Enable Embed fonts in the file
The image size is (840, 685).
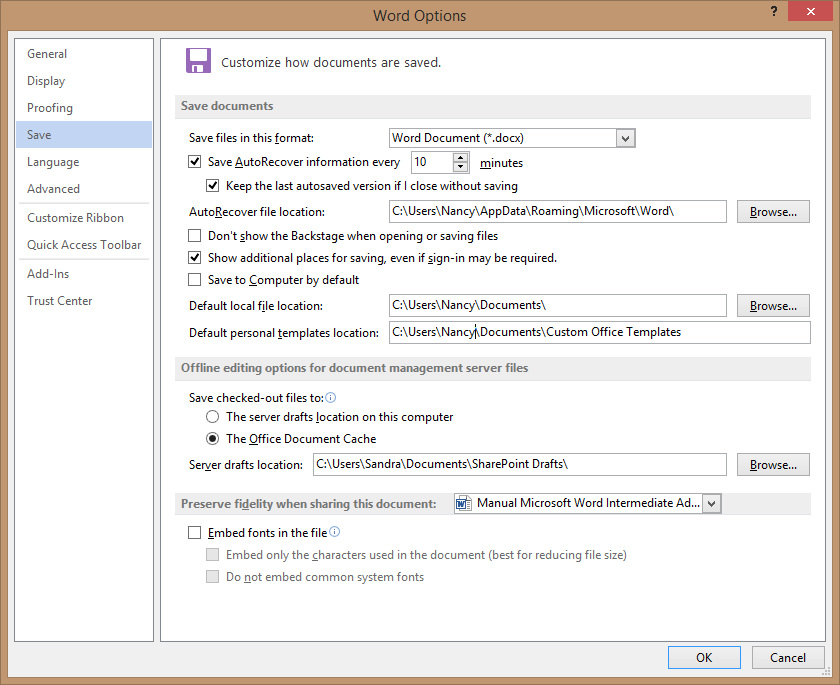[194, 532]
